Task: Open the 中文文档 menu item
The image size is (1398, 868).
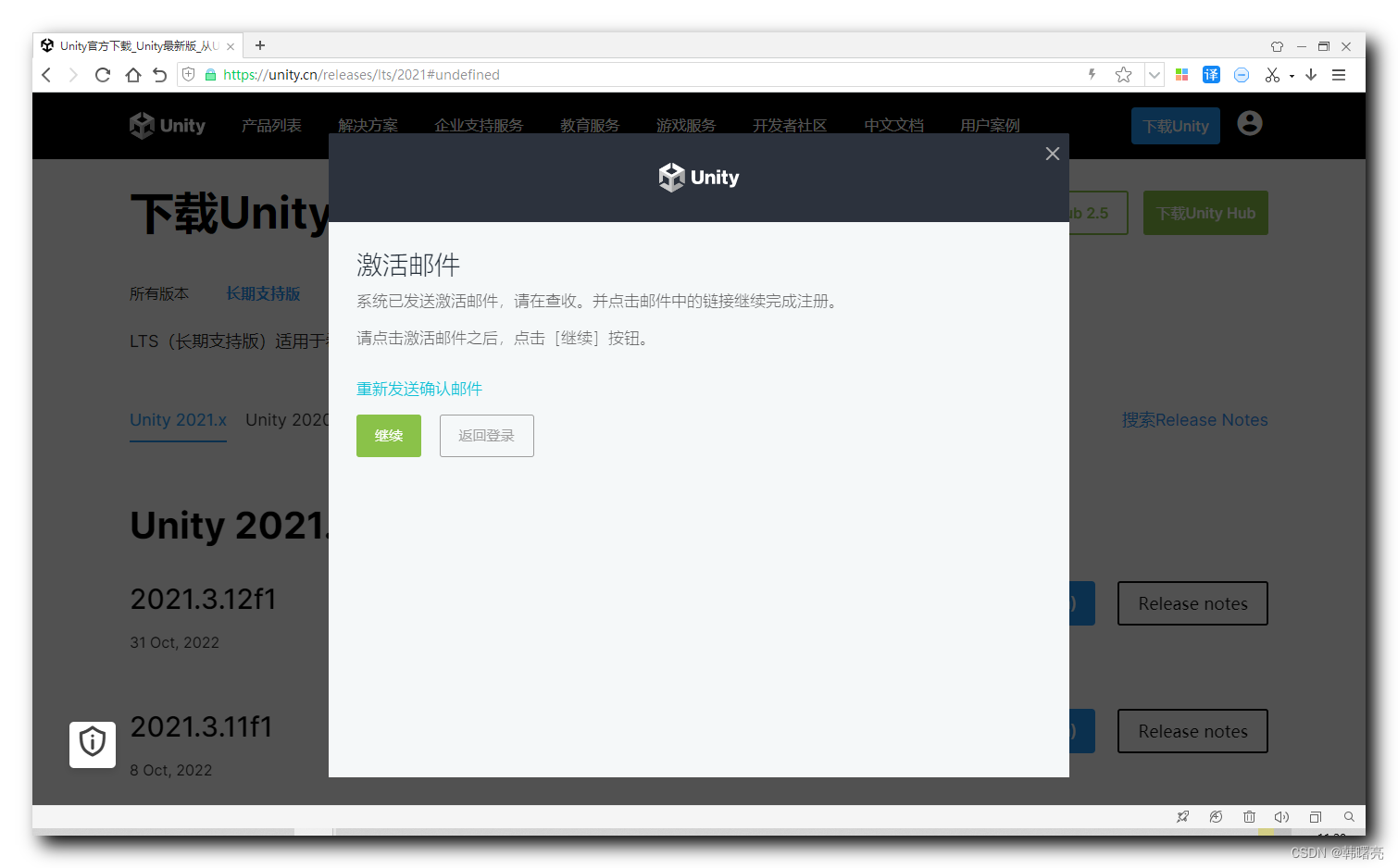Action: (x=892, y=125)
